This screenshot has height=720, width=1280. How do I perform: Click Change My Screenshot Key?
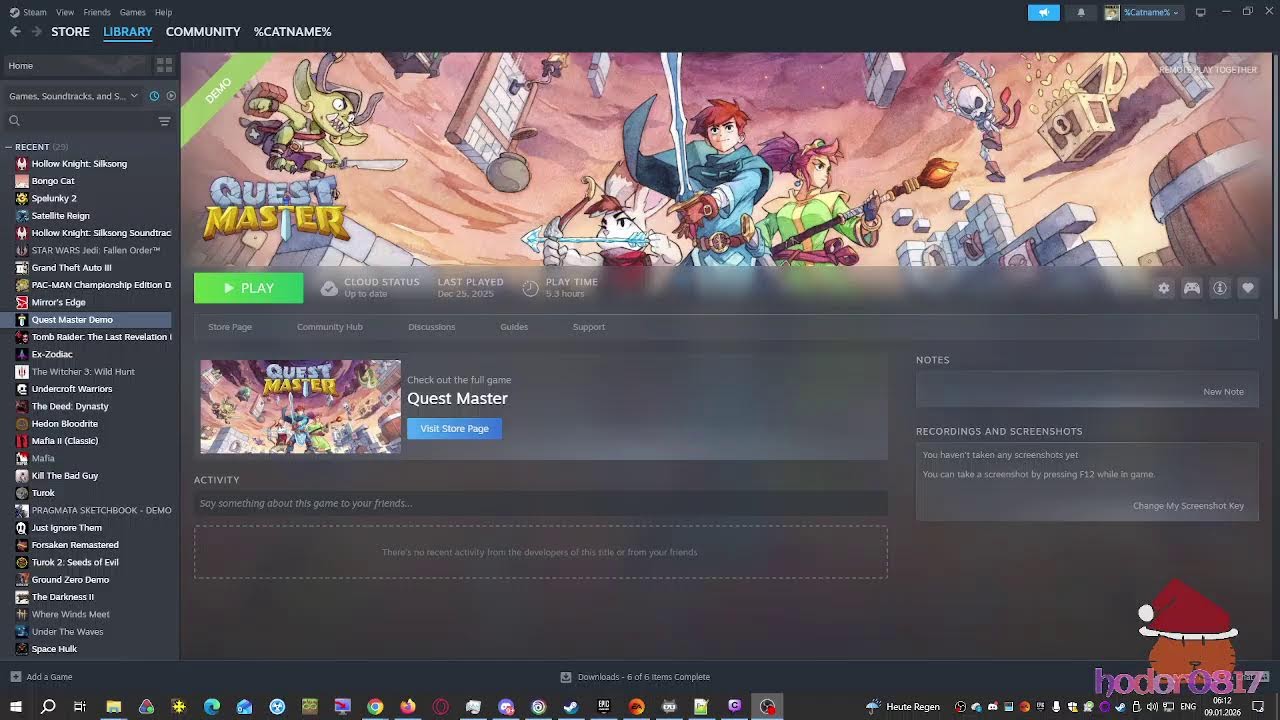point(1188,506)
